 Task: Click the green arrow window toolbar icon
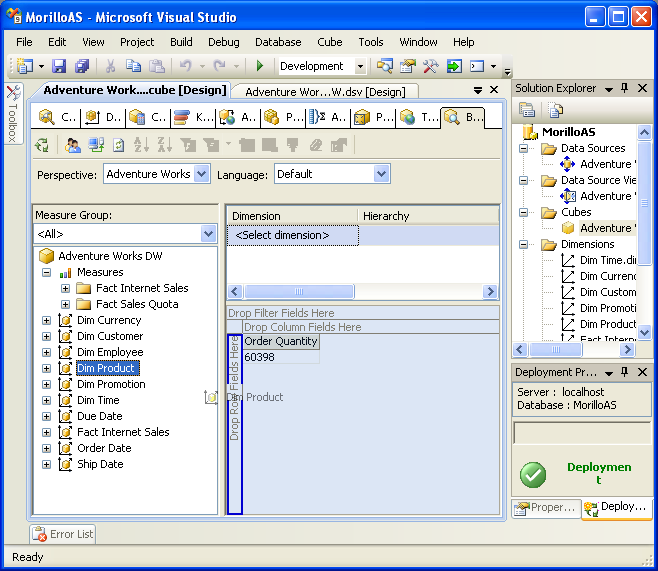tap(454, 66)
